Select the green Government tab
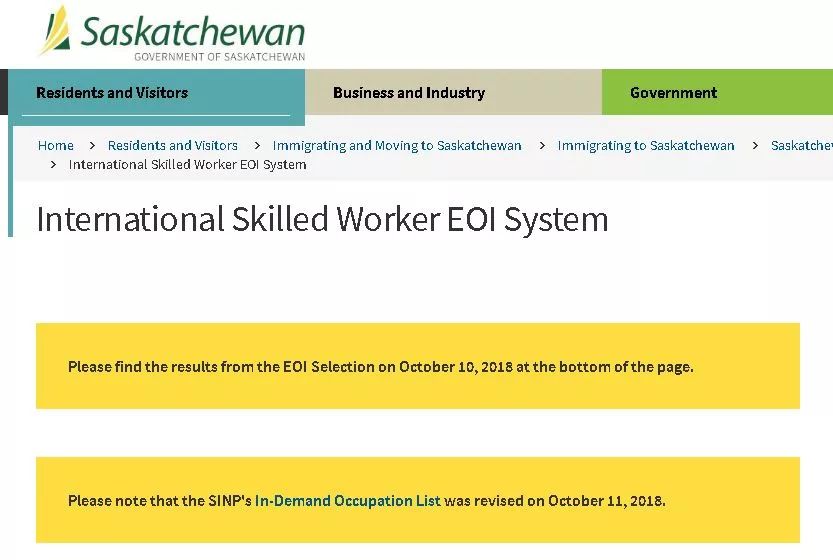The image size is (833, 560). pos(673,93)
